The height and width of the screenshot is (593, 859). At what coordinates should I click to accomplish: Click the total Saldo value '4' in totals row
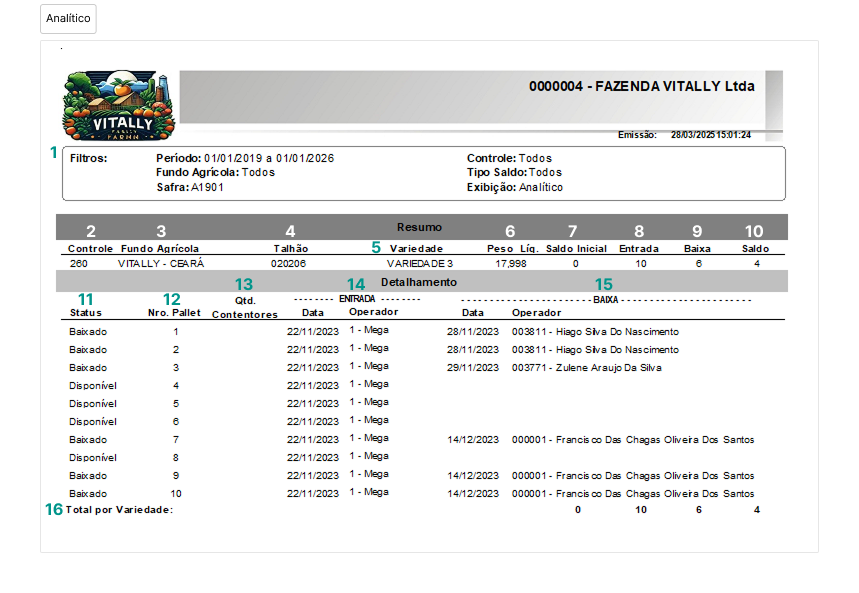click(x=757, y=510)
